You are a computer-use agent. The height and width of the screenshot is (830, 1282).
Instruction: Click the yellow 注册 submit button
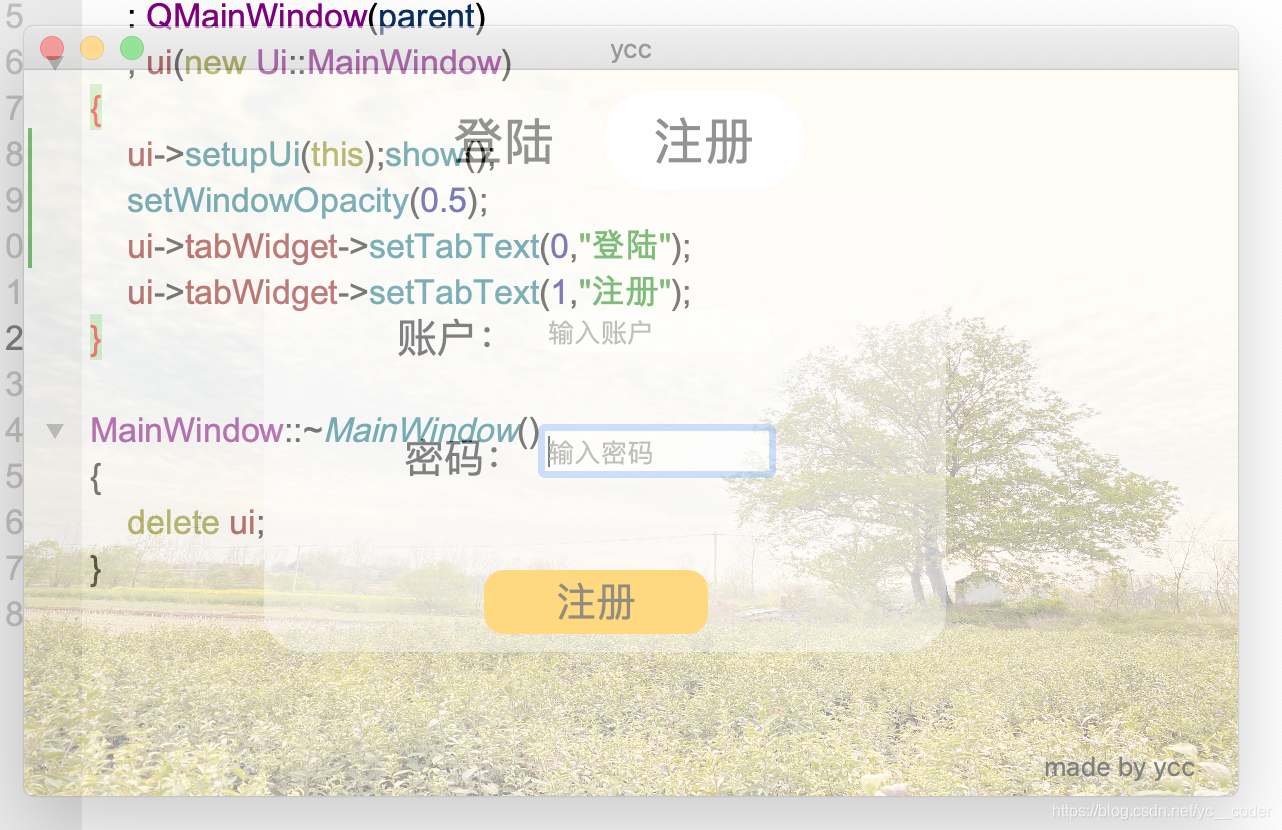[596, 602]
